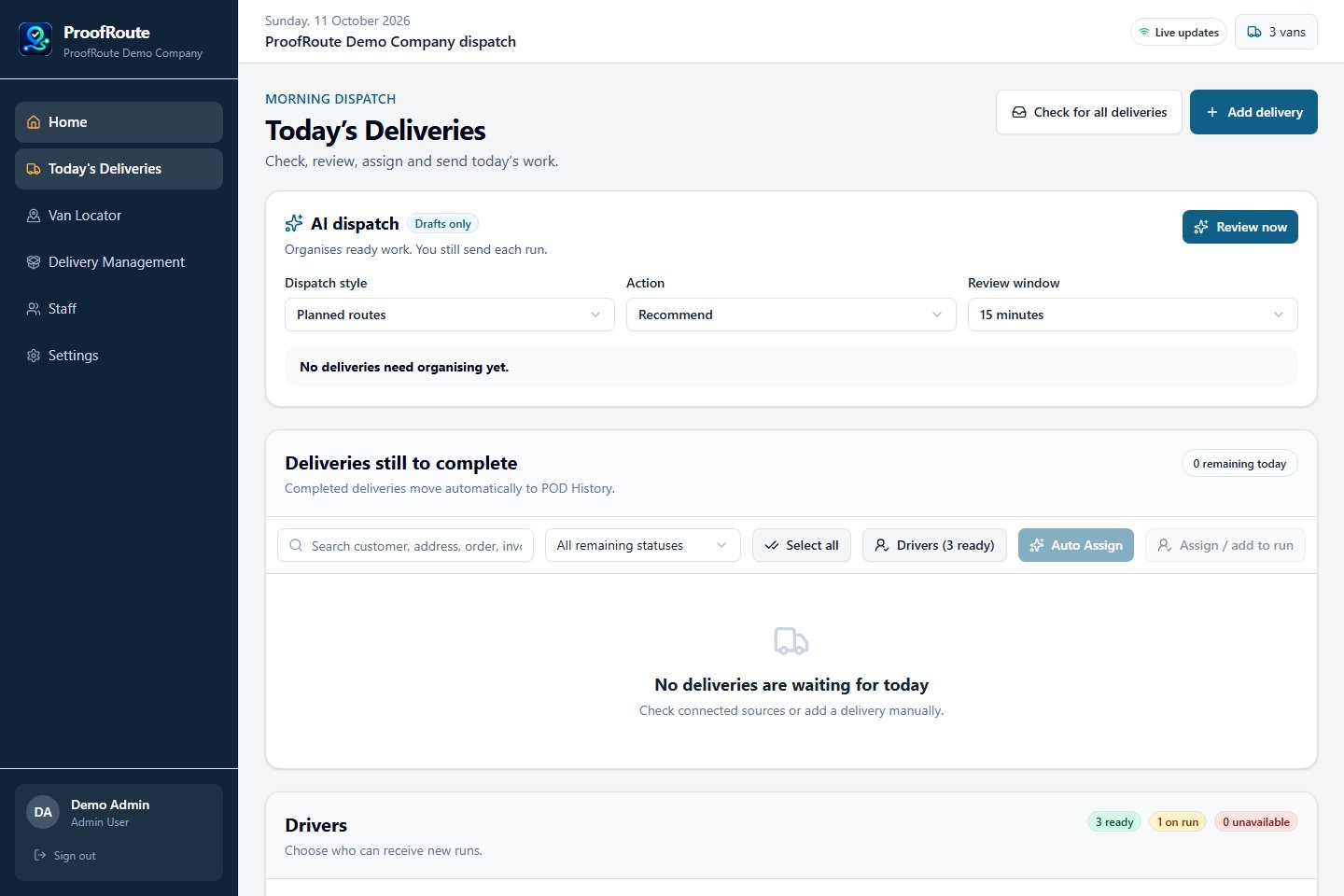Screen dimensions: 1344x896
Task: Focus the search customer, address, order field
Action: [x=405, y=545]
